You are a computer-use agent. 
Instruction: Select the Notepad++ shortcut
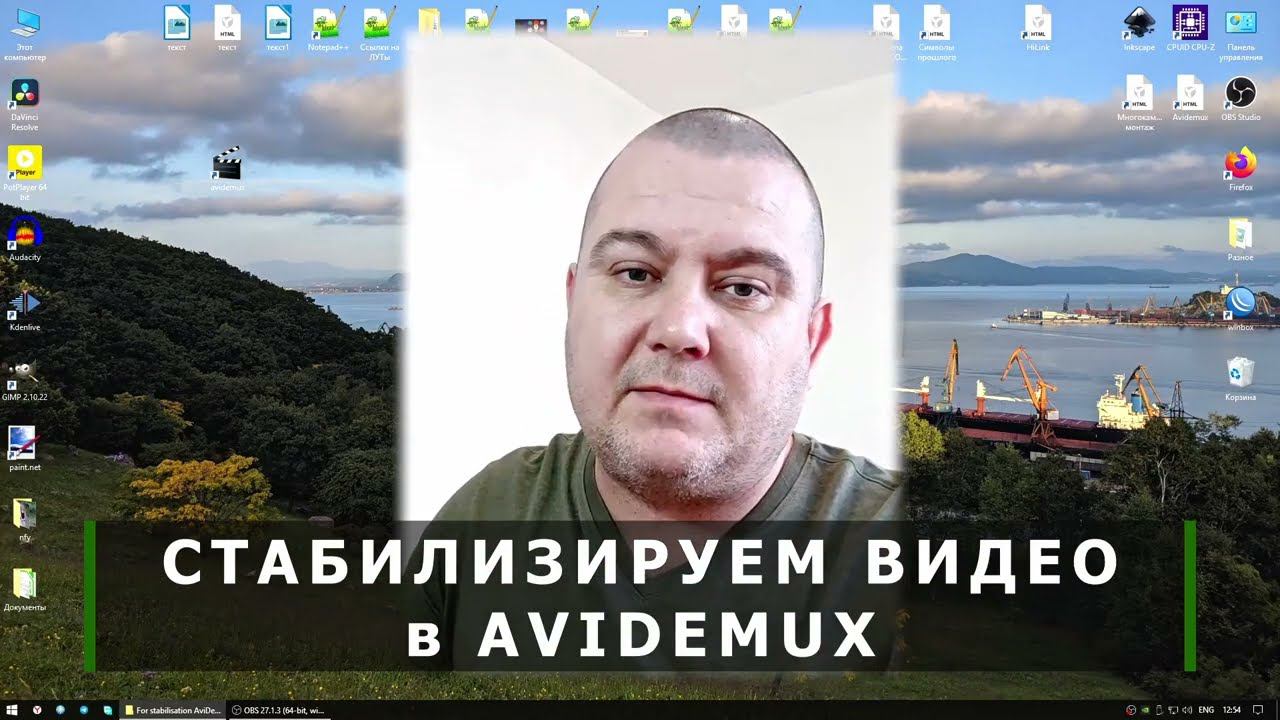tap(328, 28)
